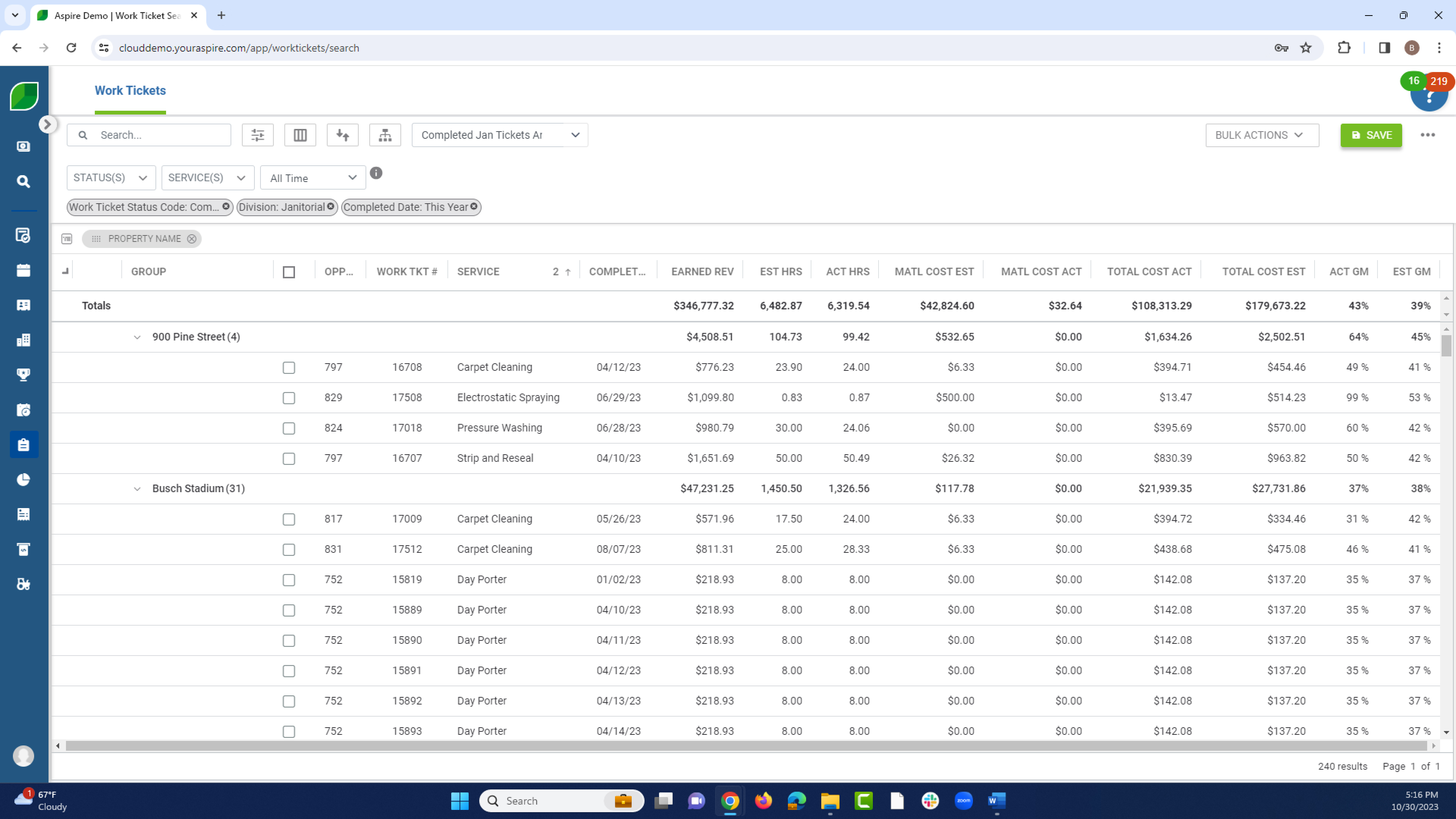Open the column configuration icon

coord(300,135)
